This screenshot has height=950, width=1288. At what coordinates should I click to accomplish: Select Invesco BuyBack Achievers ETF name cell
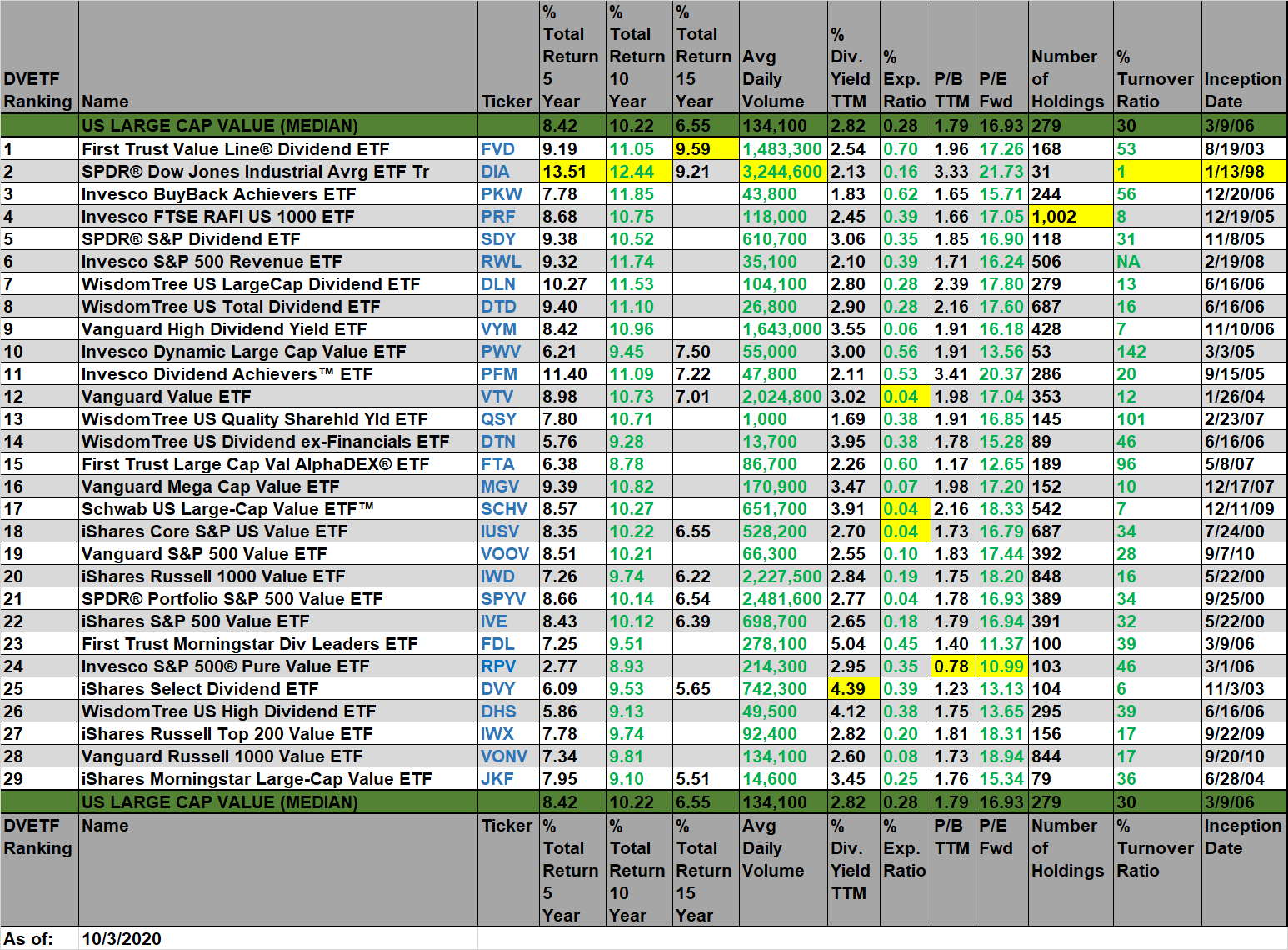(x=278, y=194)
